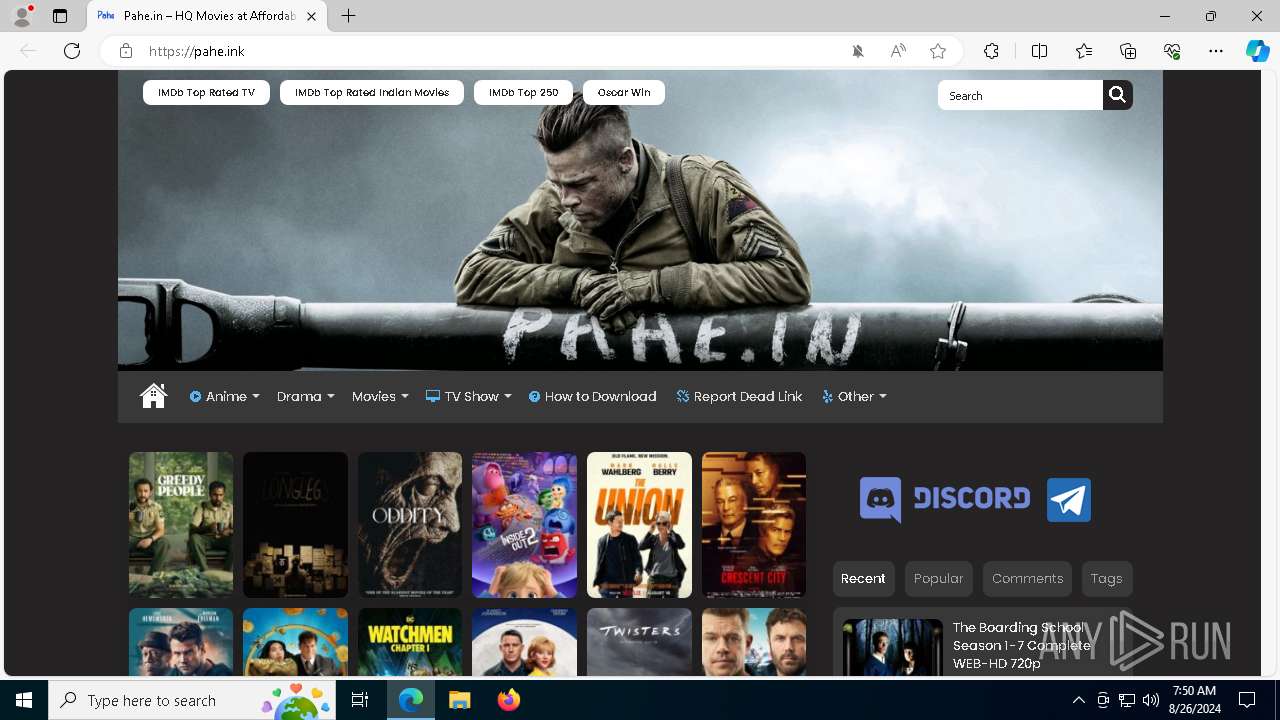1280x720 pixels.
Task: View site information lock icon
Action: pos(126,51)
